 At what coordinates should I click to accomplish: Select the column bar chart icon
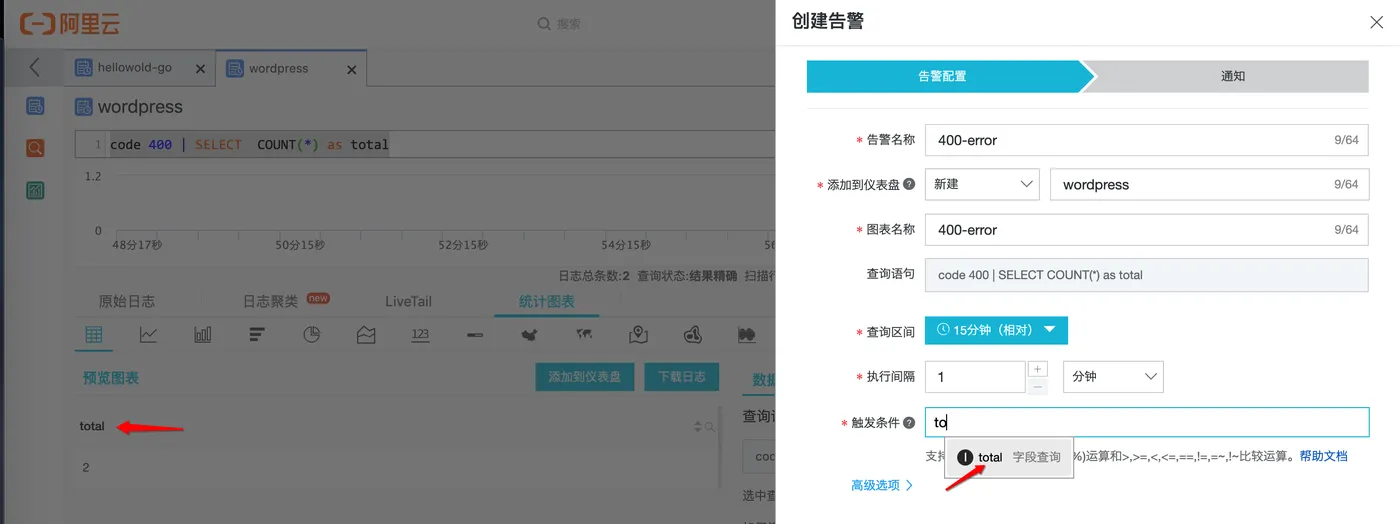pos(203,335)
